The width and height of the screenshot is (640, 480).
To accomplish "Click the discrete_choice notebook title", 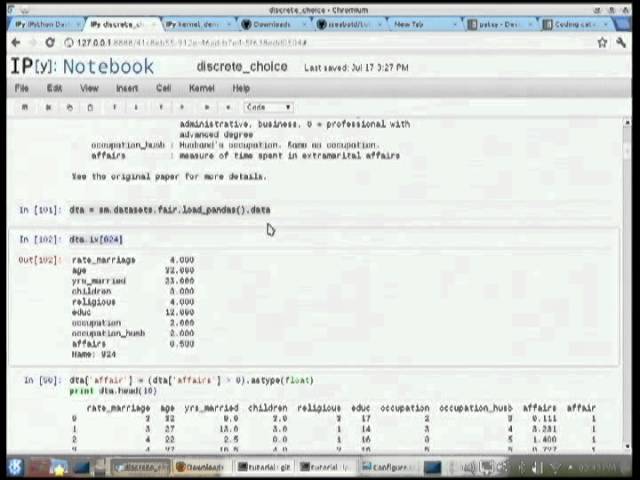I will click(x=242, y=67).
